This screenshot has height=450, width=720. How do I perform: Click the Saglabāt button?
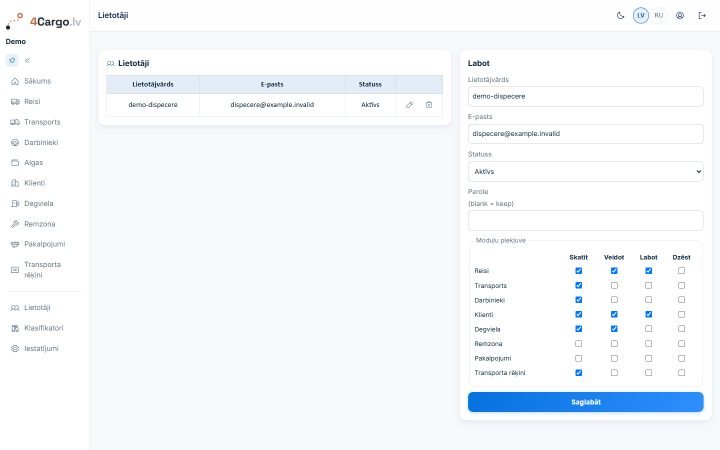point(585,402)
